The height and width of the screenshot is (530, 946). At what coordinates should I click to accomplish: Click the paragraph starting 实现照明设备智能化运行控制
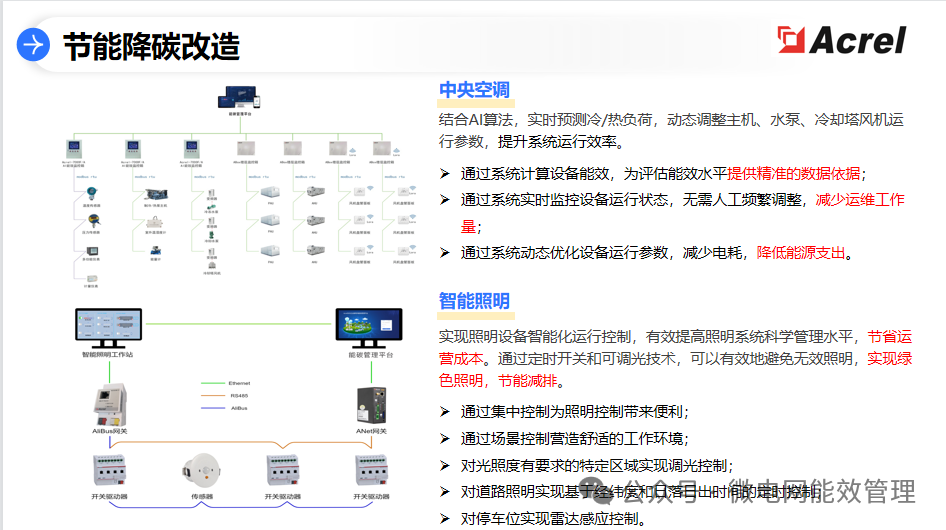click(675, 359)
